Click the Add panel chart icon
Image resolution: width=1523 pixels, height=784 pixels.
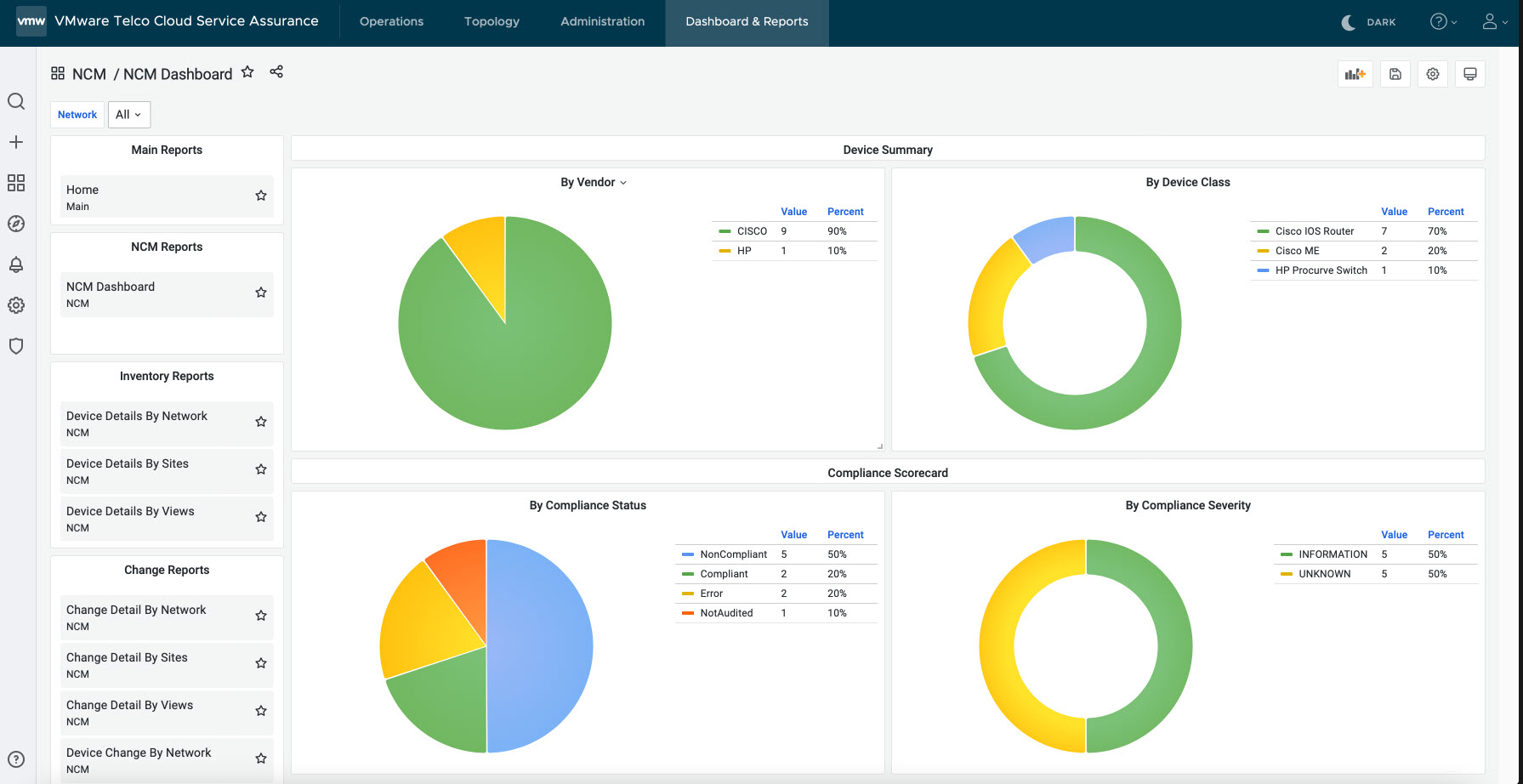tap(1355, 74)
